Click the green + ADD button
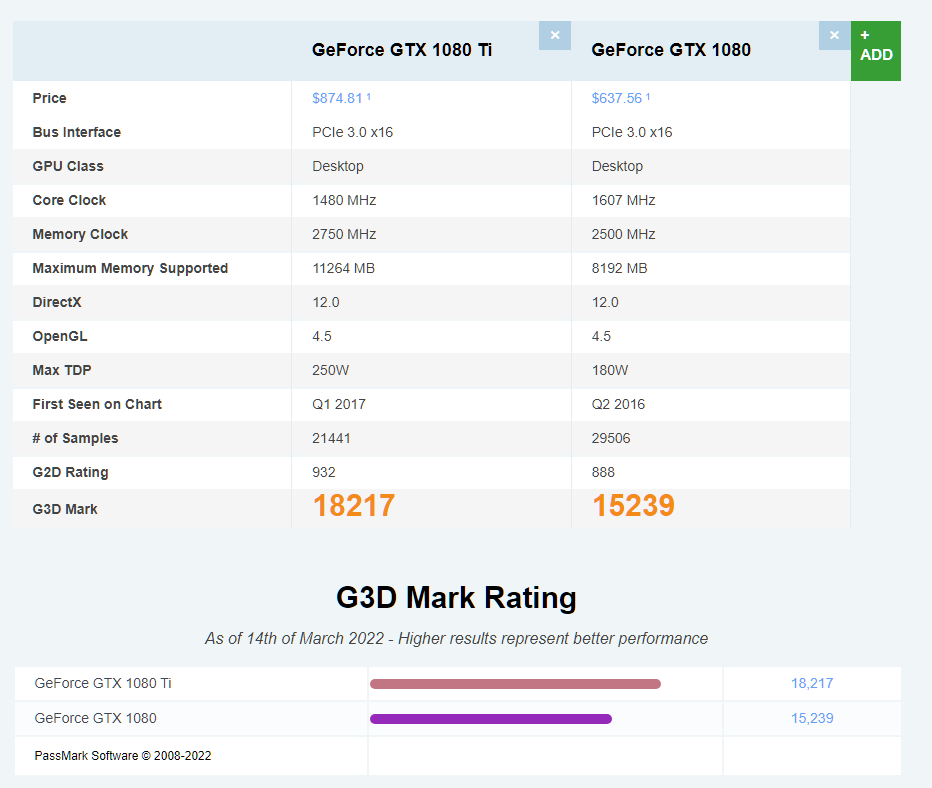932x788 pixels. click(876, 51)
